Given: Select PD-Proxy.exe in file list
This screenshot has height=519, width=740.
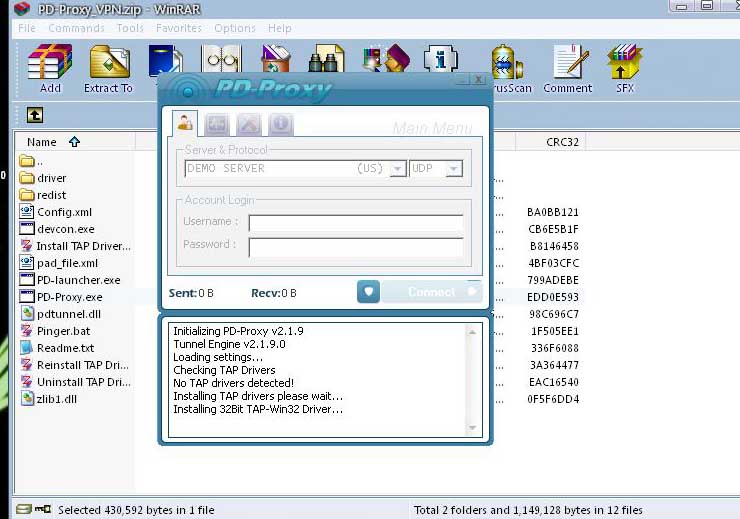Looking at the screenshot, I should (61, 297).
